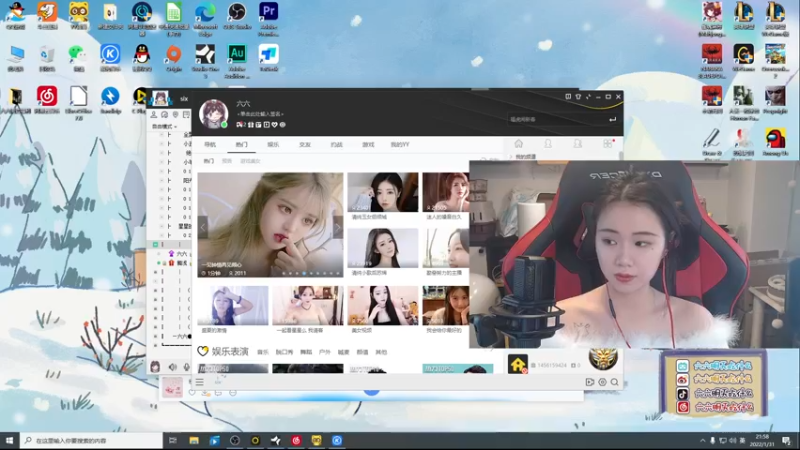Image resolution: width=800 pixels, height=450 pixels.
Task: Filter 娱乐表演 by 户外
Action: pos(324,352)
